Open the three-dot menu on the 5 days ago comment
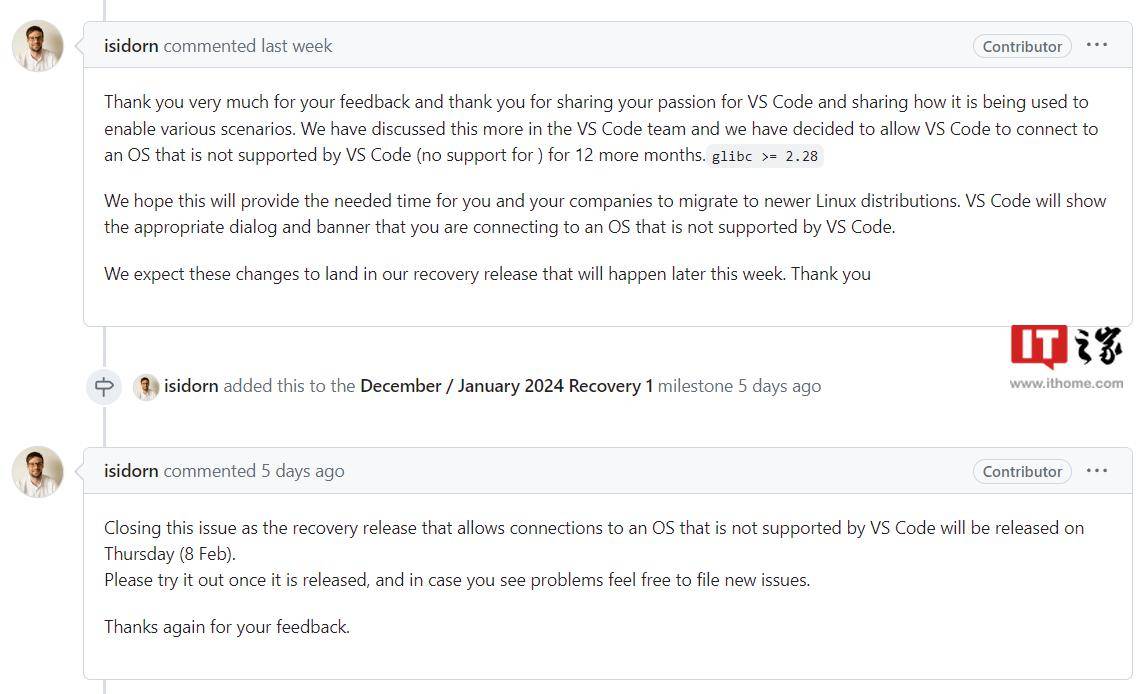The height and width of the screenshot is (694, 1141). pyautogui.click(x=1097, y=471)
